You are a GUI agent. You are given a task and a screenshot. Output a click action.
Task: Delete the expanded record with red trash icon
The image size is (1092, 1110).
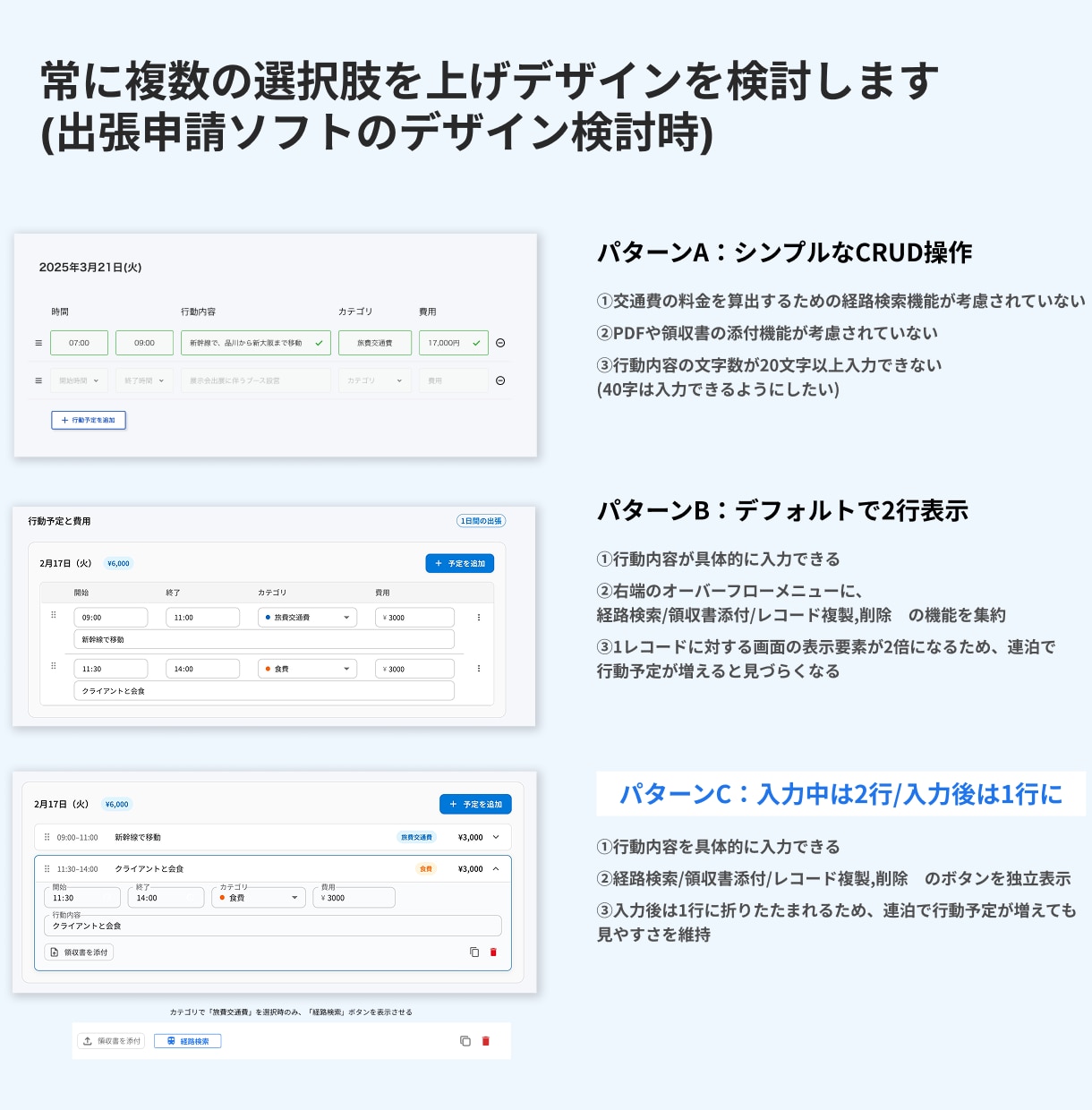pyautogui.click(x=493, y=952)
